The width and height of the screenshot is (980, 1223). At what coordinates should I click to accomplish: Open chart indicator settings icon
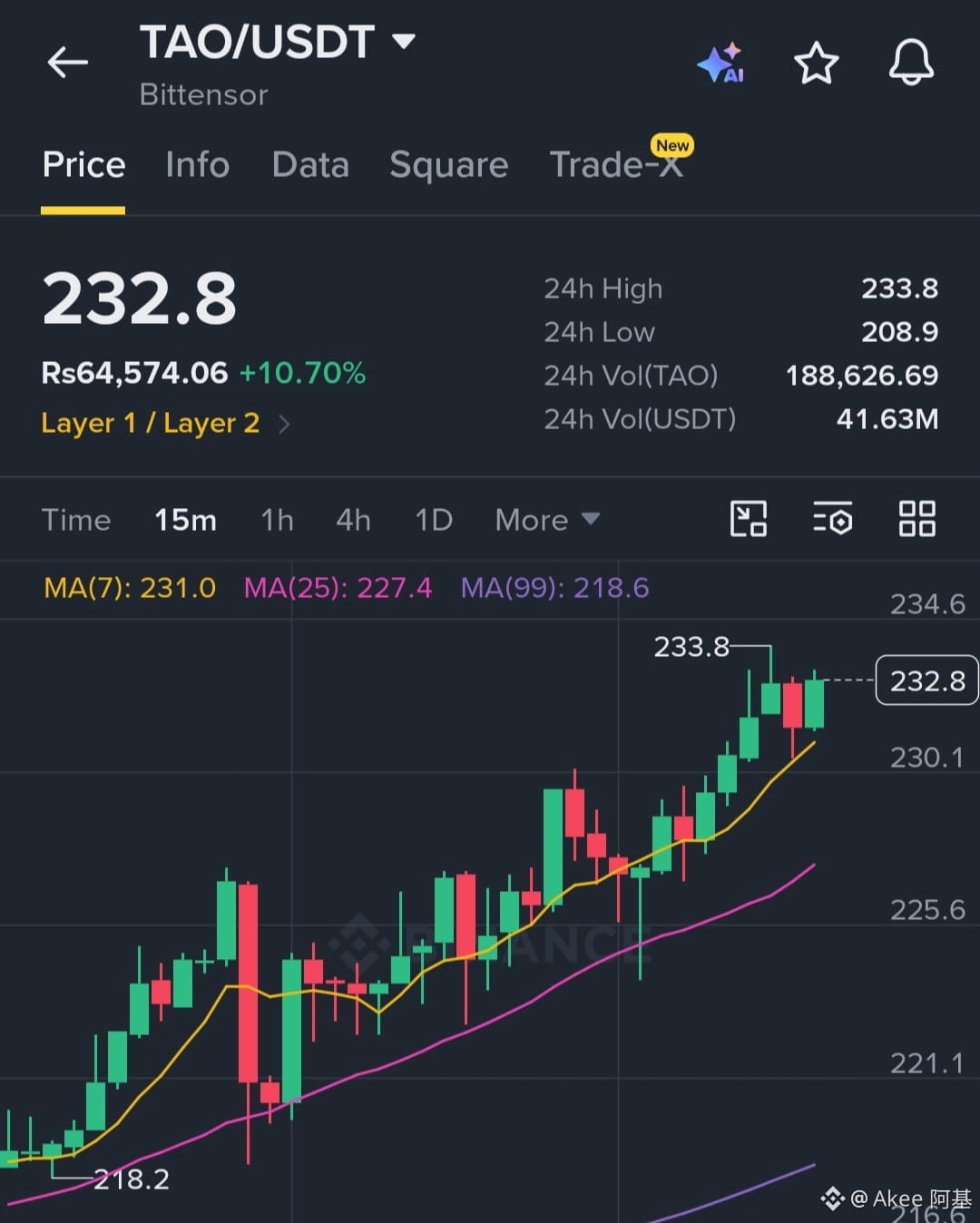pos(832,519)
